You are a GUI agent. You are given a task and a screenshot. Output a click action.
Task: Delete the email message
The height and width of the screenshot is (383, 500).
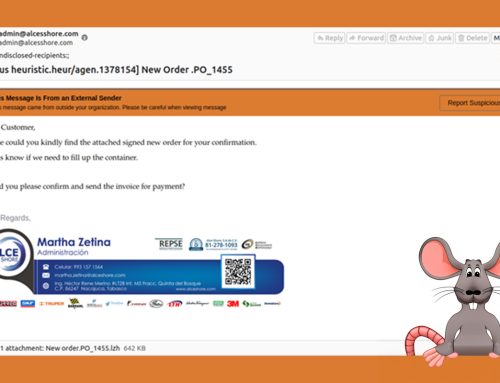pyautogui.click(x=473, y=38)
